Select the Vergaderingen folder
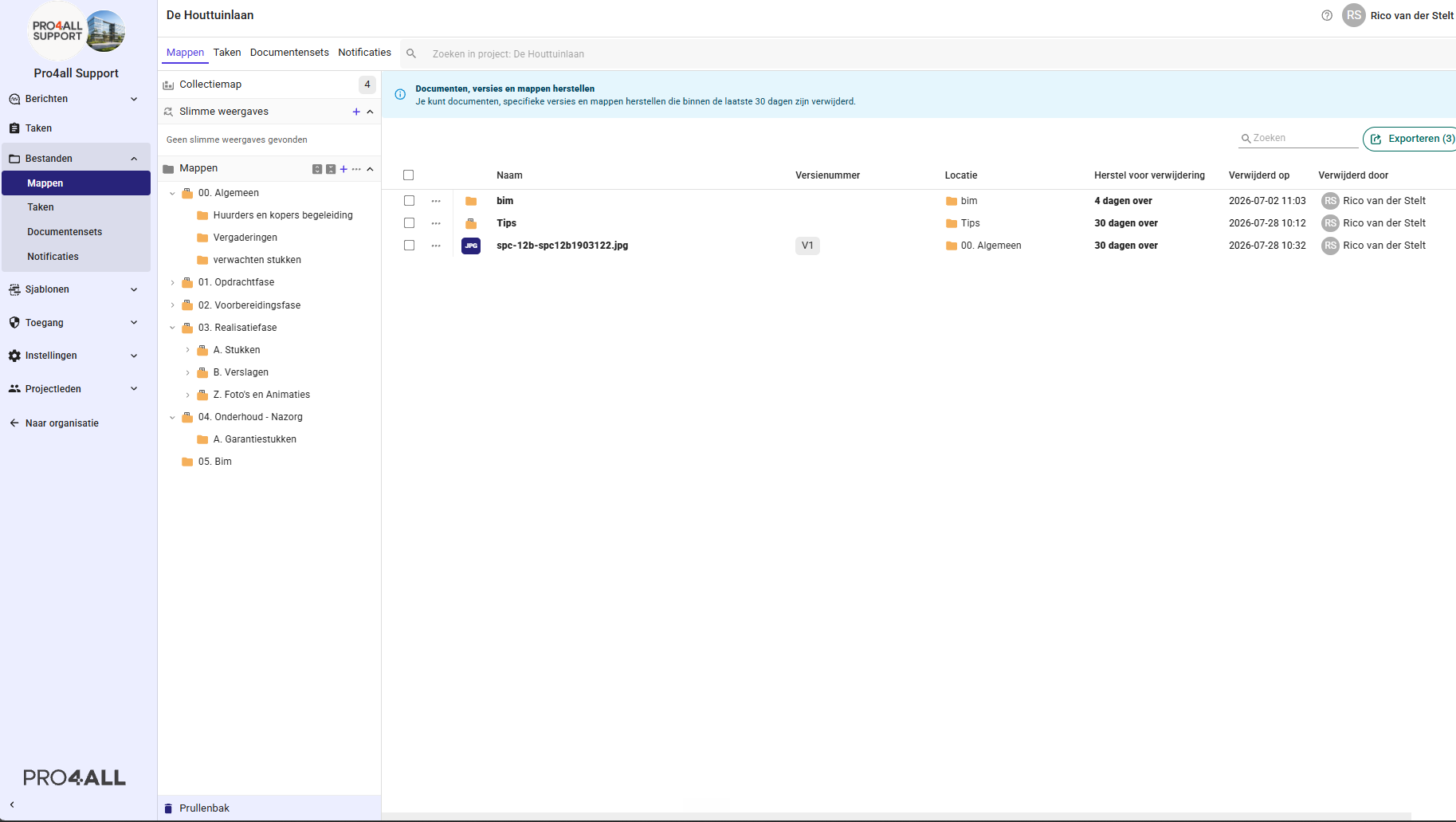The width and height of the screenshot is (1456, 822). pos(245,238)
